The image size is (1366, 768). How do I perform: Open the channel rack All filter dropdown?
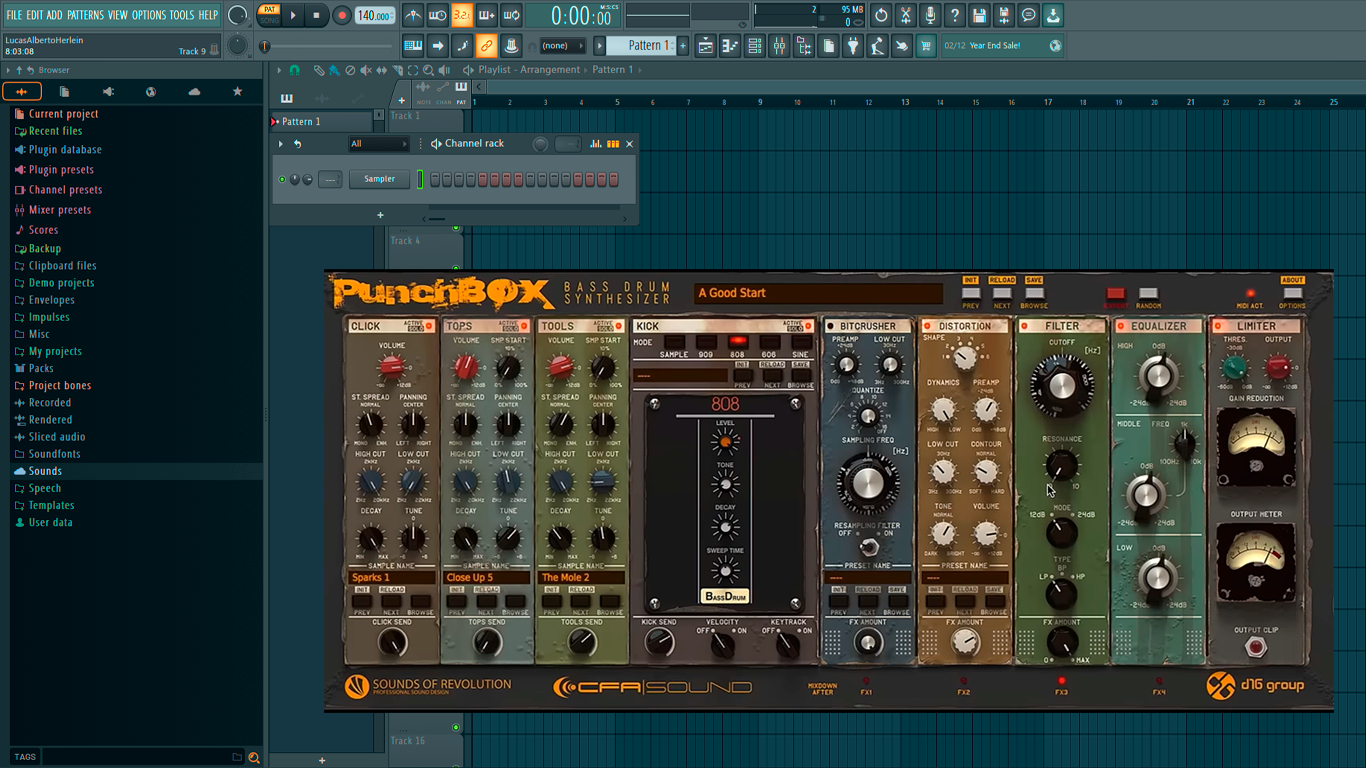(x=378, y=144)
